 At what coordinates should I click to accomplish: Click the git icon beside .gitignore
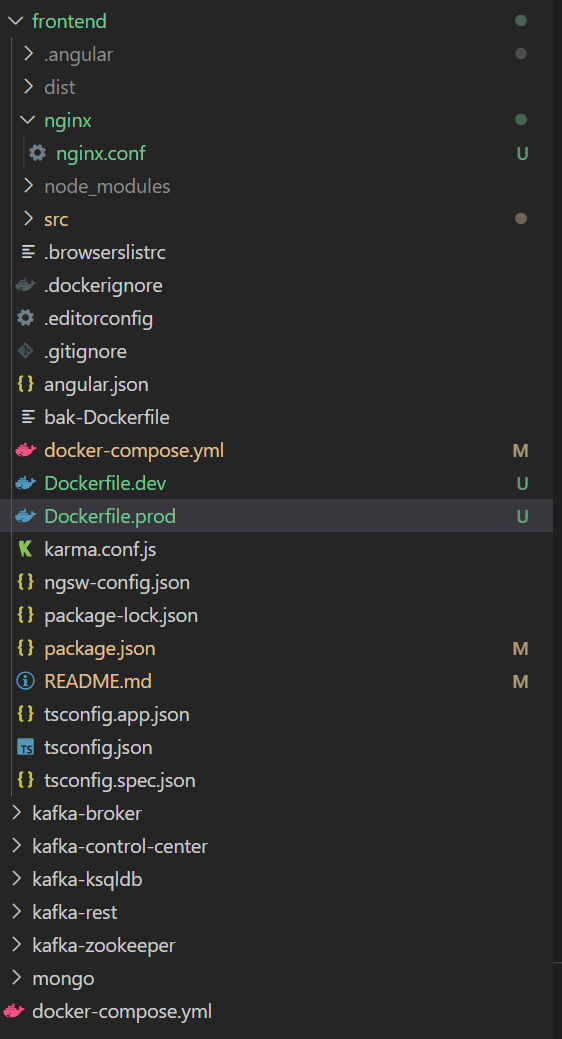(25, 351)
